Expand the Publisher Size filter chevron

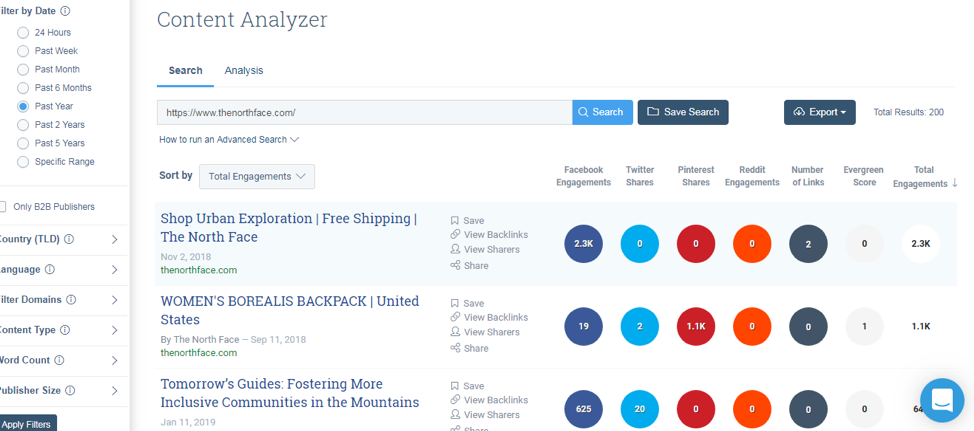click(114, 391)
